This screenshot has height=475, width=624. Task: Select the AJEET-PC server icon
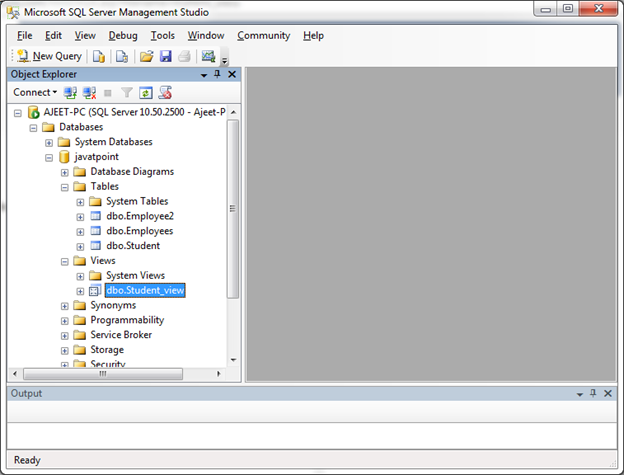33,112
